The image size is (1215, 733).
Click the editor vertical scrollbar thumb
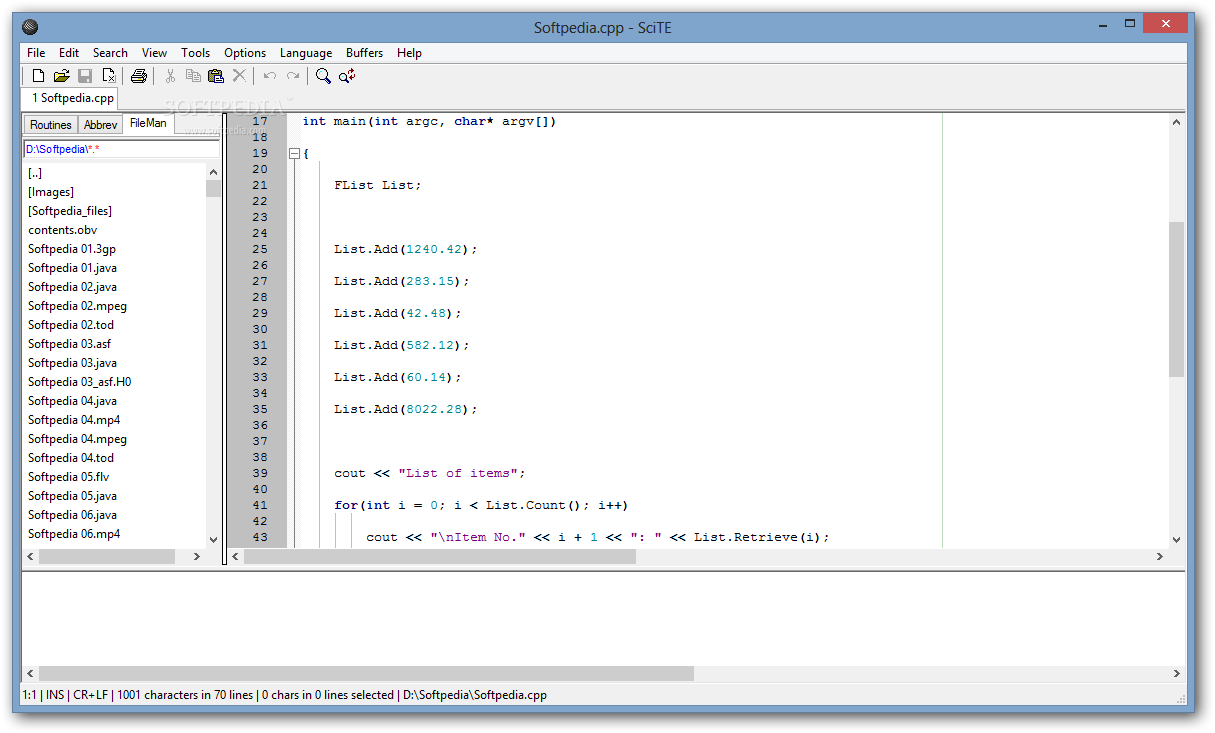(1176, 299)
